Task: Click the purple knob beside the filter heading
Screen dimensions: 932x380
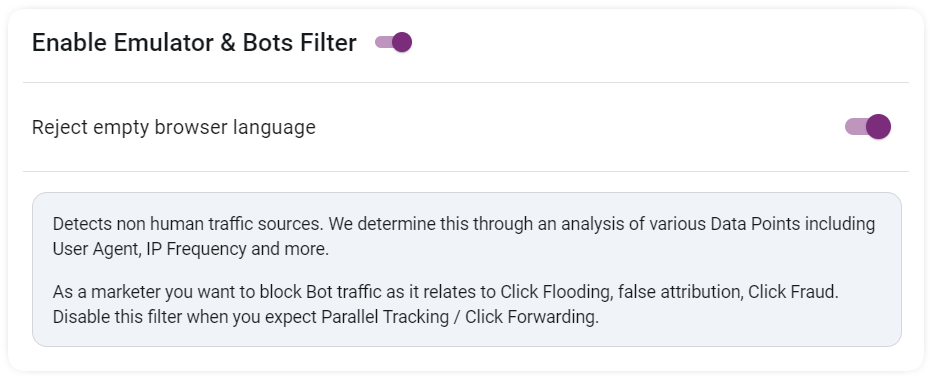Action: 402,42
